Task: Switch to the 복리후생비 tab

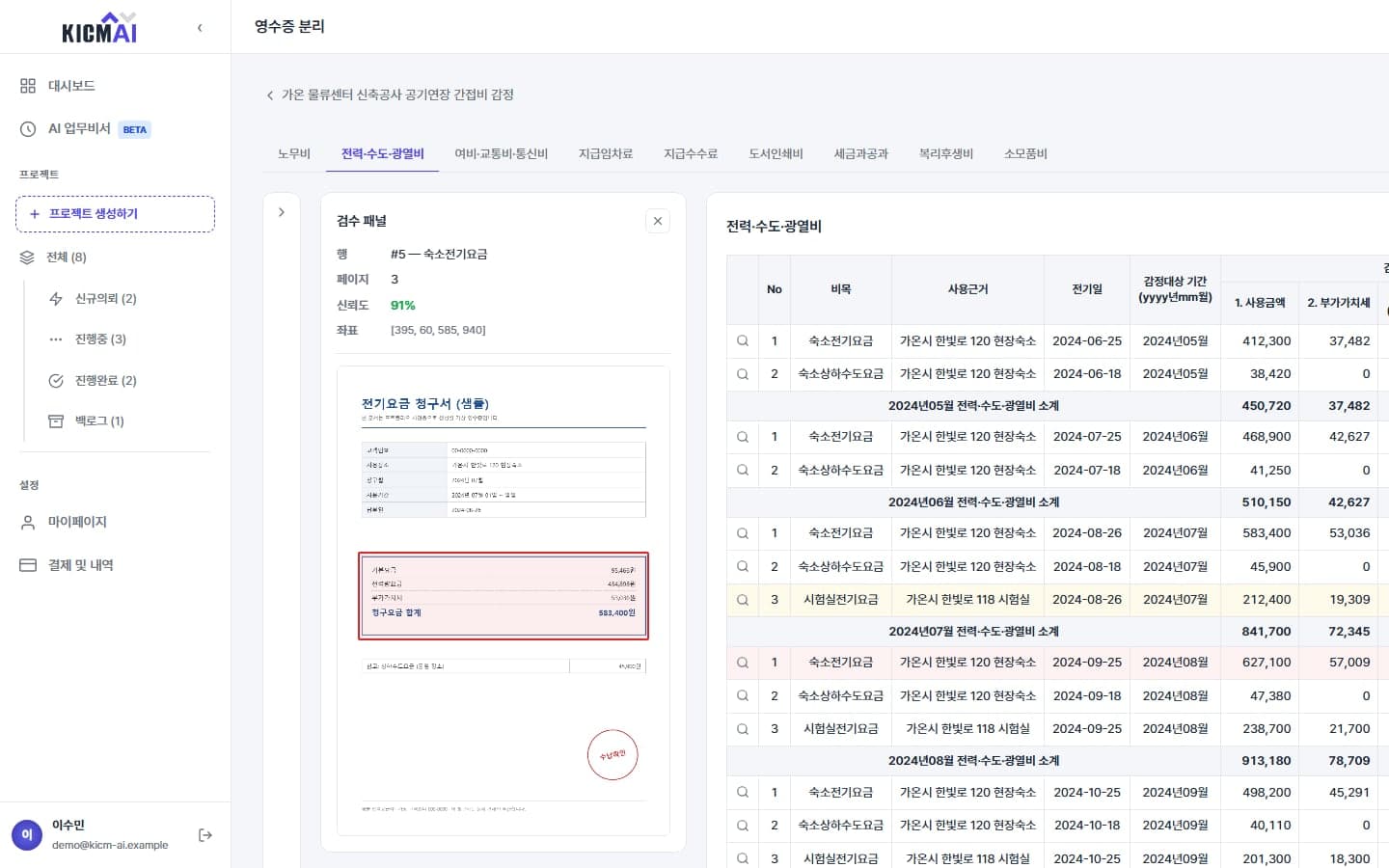Action: (x=946, y=153)
